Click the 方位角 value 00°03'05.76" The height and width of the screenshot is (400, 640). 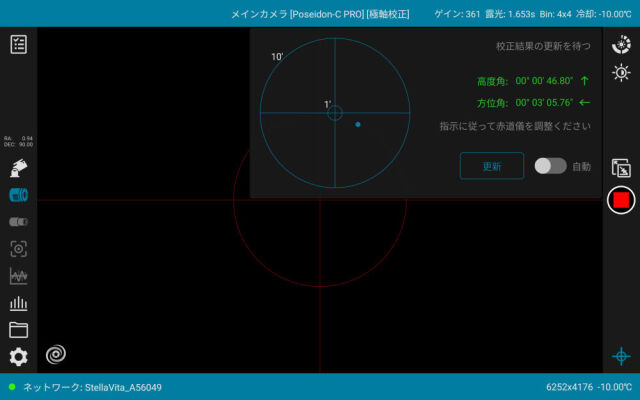[x=544, y=102]
